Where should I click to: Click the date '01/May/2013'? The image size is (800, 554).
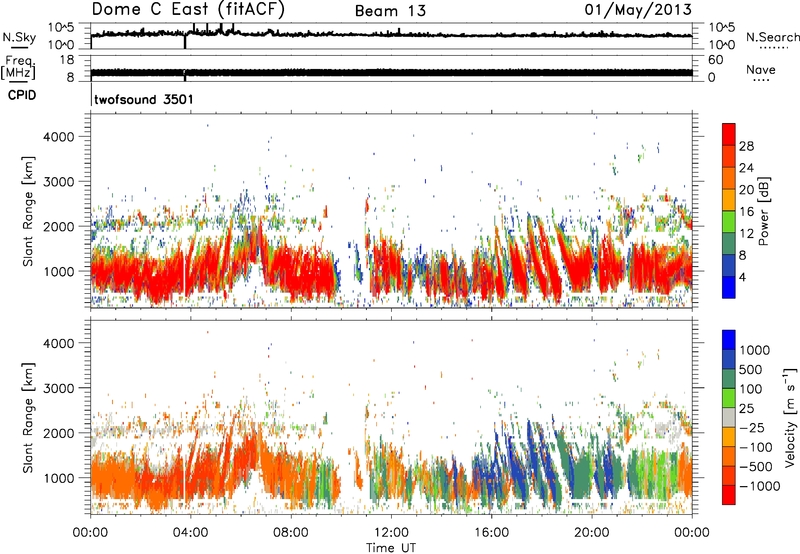tap(638, 10)
